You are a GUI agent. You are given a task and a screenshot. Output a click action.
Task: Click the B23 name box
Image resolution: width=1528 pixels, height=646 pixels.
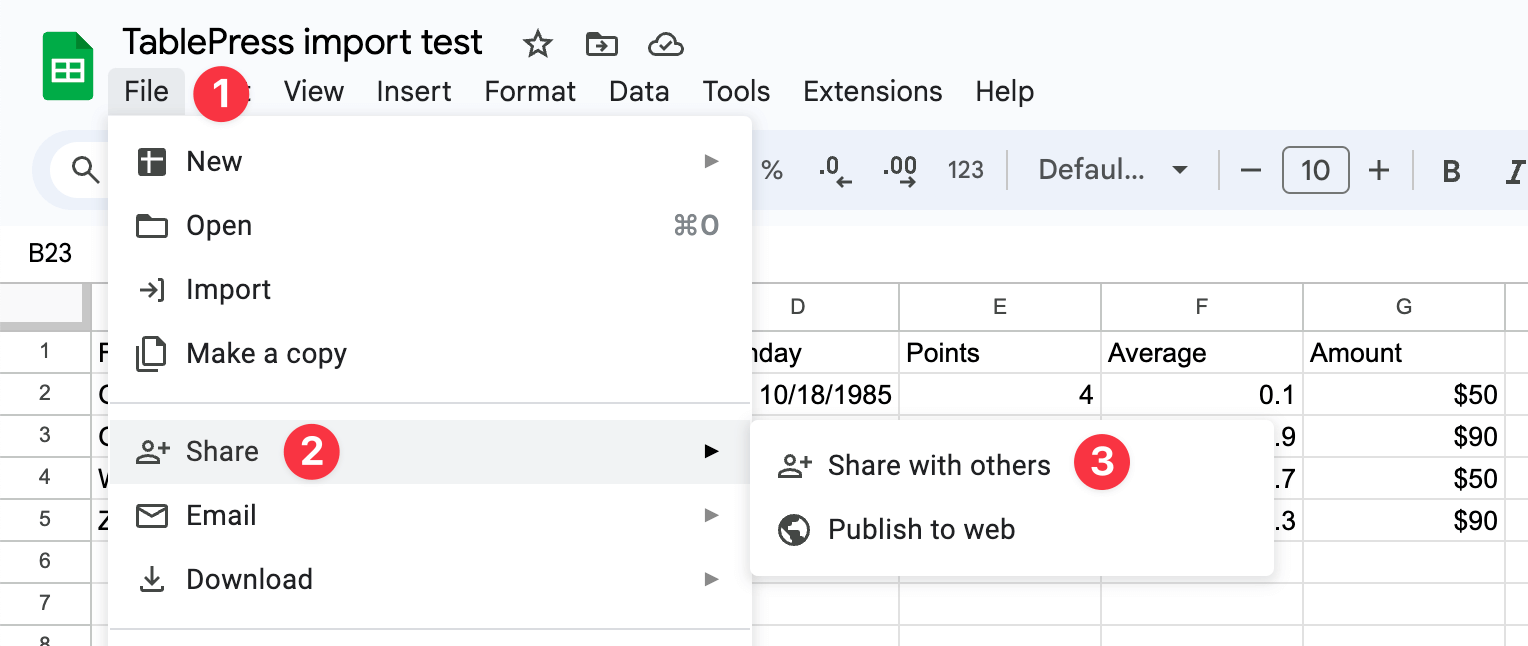click(x=51, y=252)
